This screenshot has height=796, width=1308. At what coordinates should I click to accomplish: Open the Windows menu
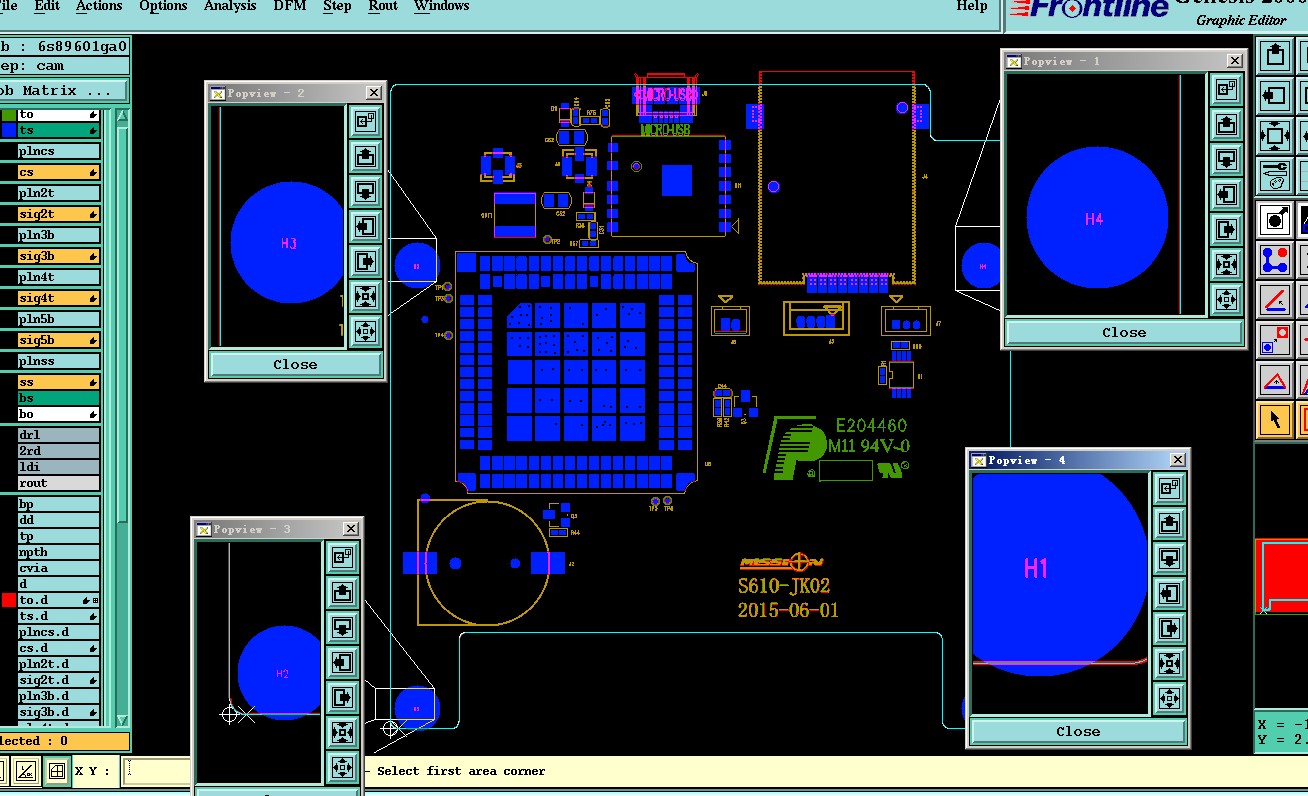click(x=441, y=6)
